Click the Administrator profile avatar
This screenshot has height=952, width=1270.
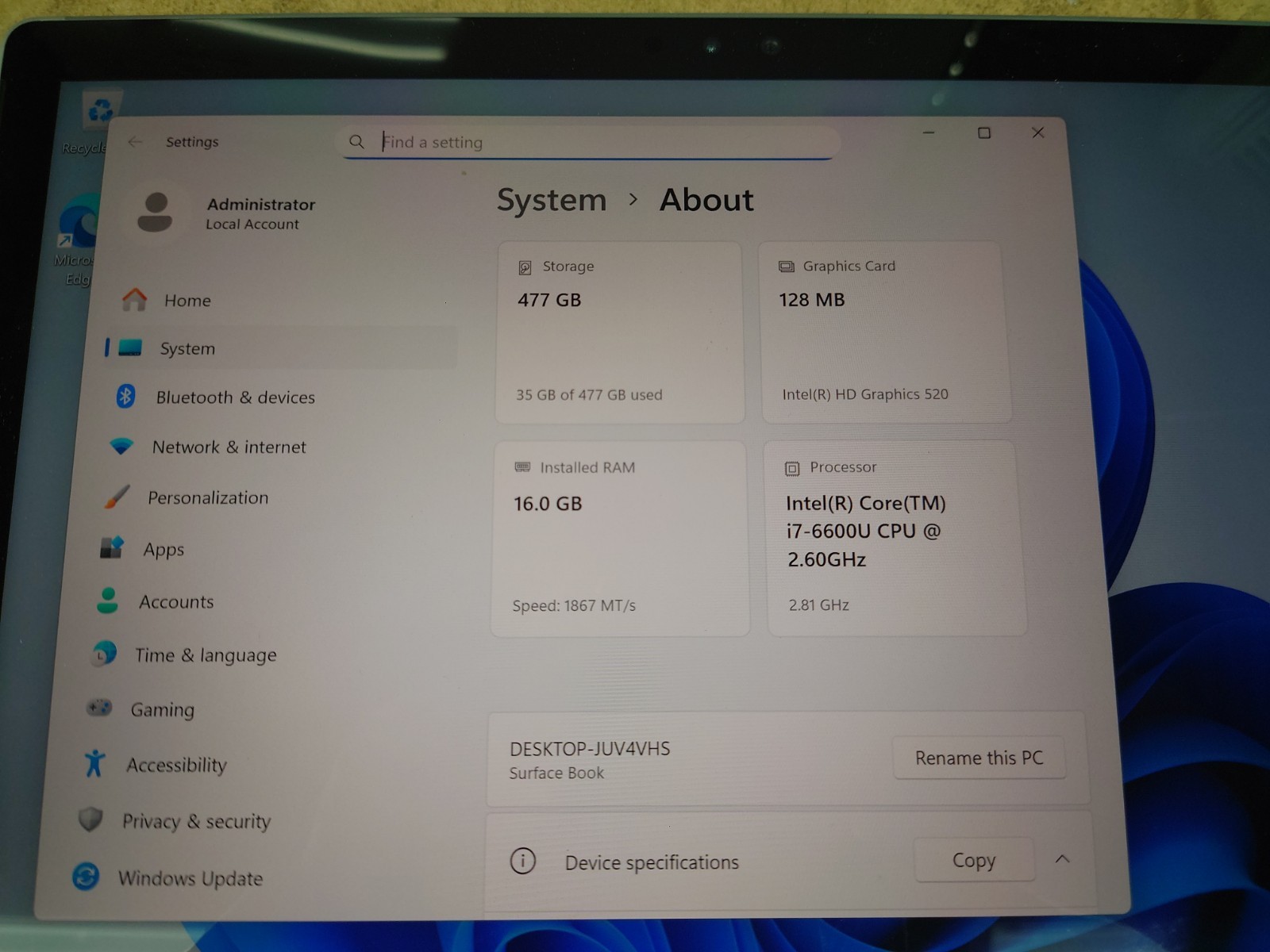tap(155, 213)
